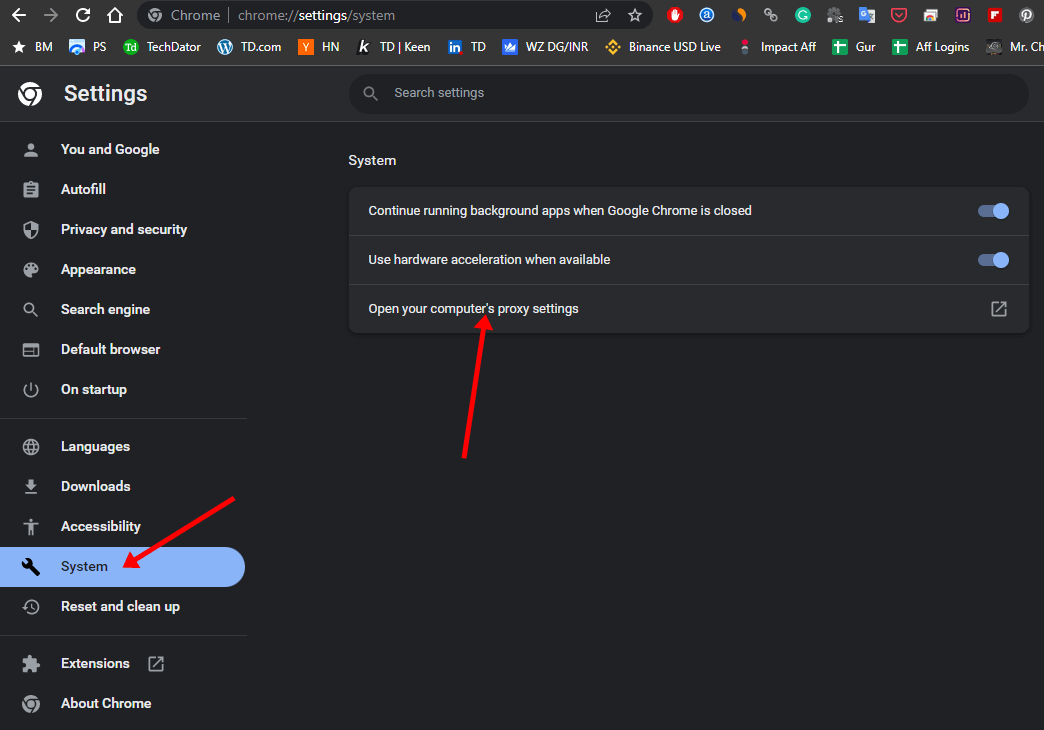1044x730 pixels.
Task: Focus the Search settings field
Action: [x=688, y=93]
